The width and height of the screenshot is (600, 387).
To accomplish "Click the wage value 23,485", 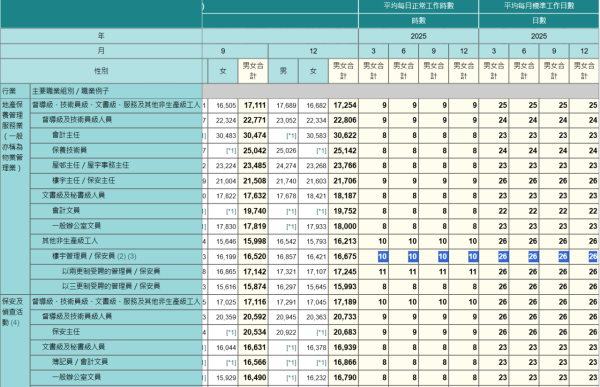I will click(254, 166).
